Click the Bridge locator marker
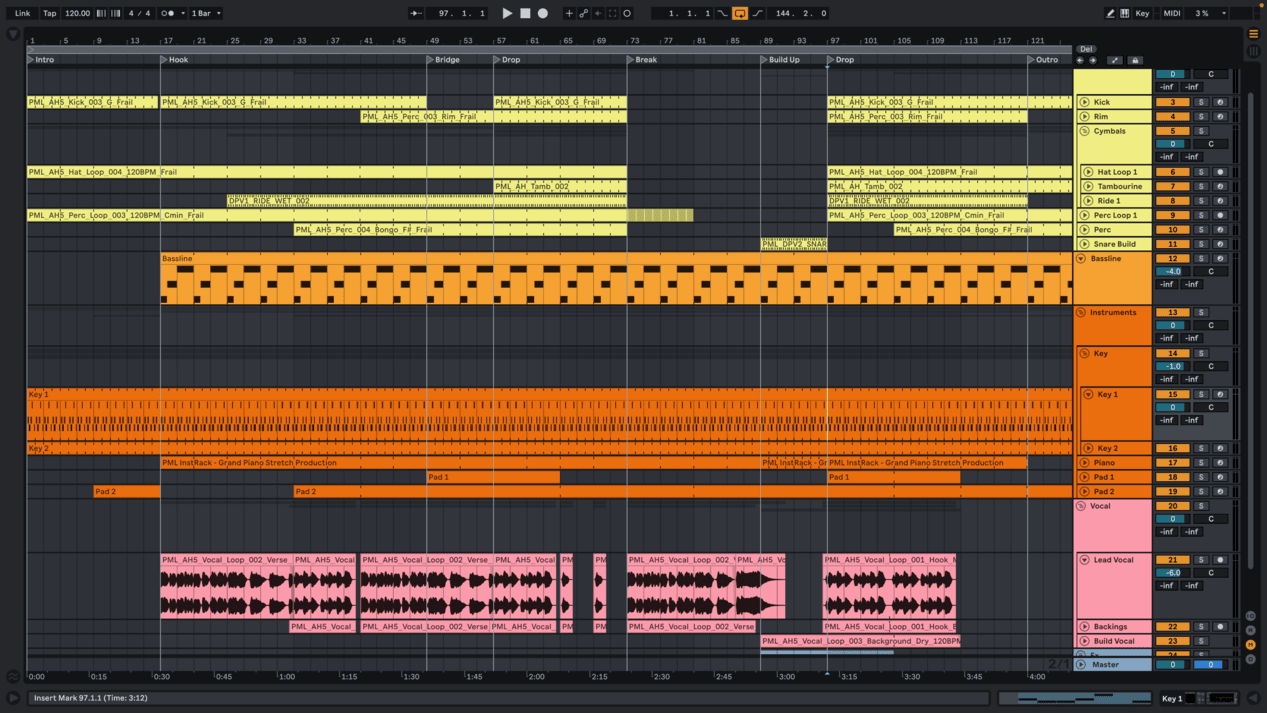The image size is (1267, 713). [x=446, y=60]
